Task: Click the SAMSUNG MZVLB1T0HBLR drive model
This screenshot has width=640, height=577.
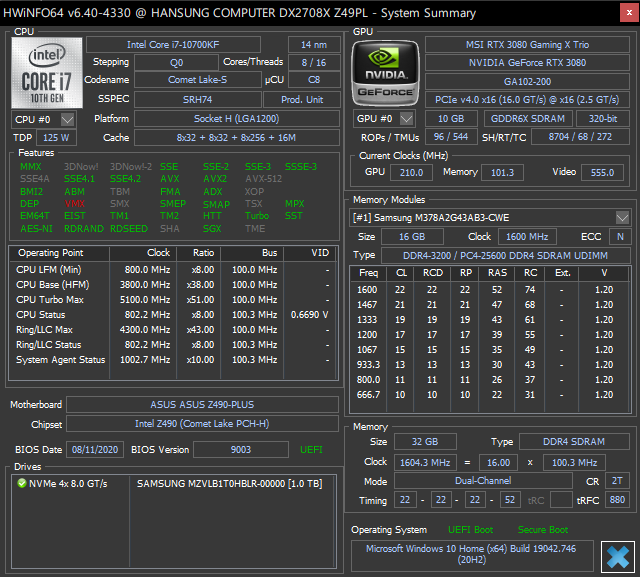Action: [x=229, y=484]
